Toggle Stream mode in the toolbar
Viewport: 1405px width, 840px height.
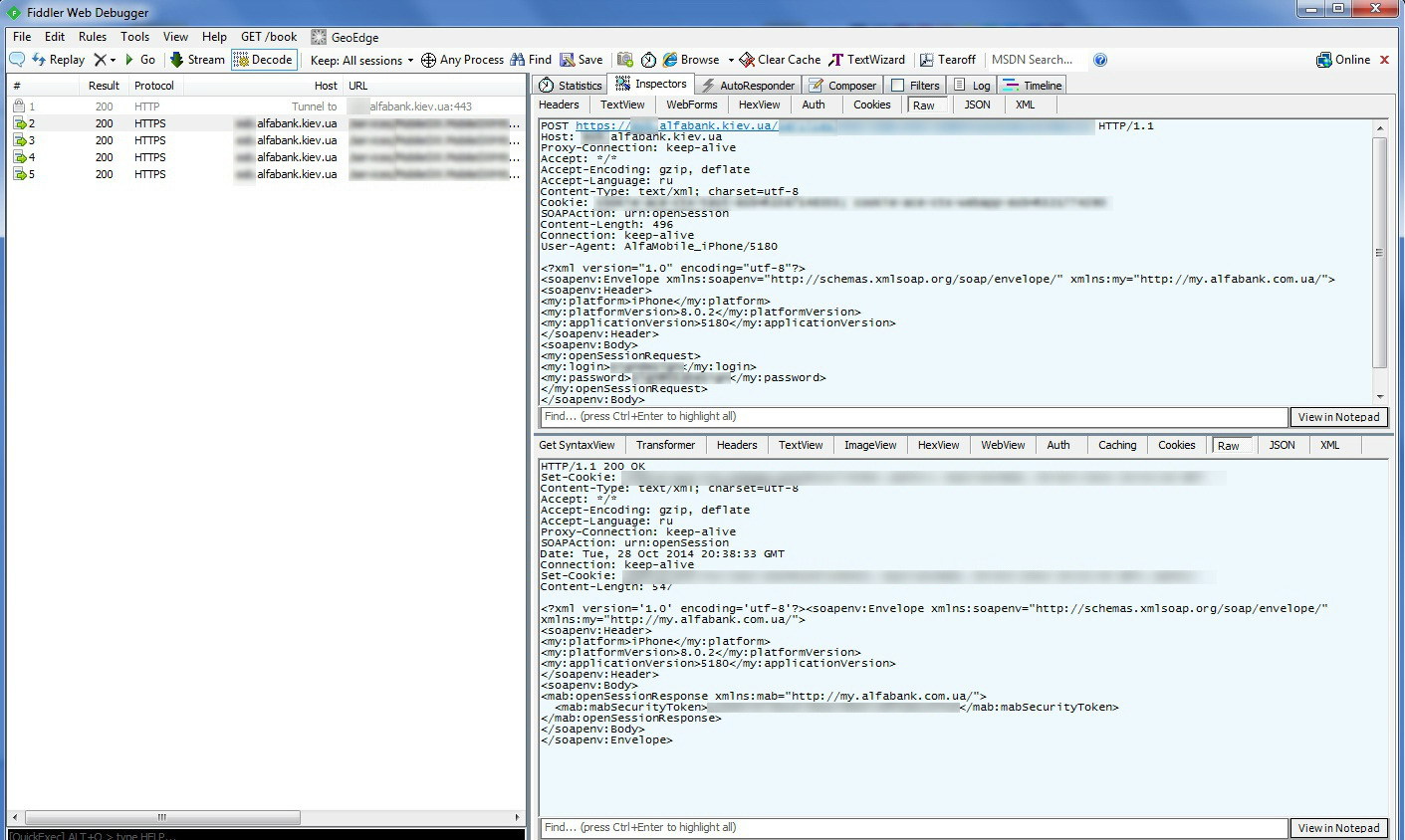pyautogui.click(x=197, y=60)
